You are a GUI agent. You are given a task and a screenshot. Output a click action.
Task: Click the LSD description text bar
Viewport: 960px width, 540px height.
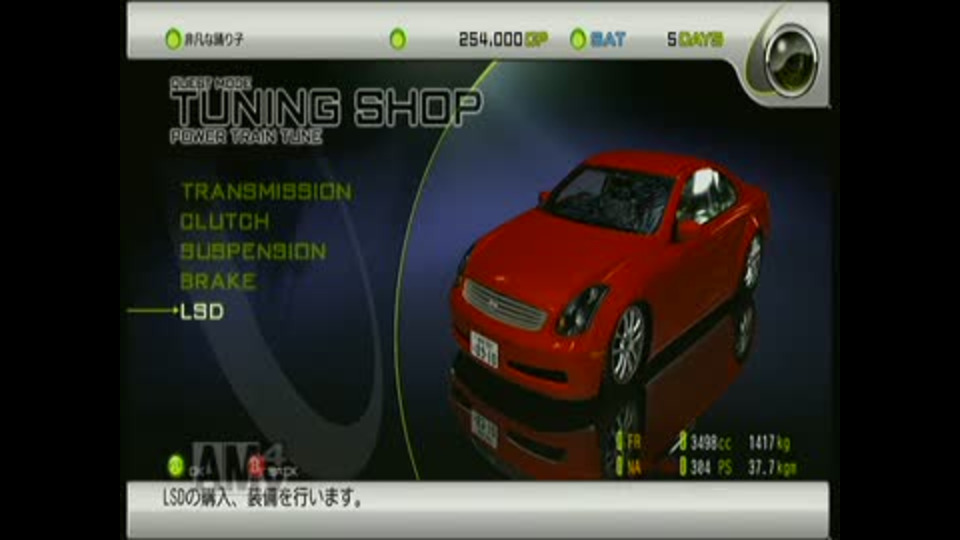[x=478, y=509]
